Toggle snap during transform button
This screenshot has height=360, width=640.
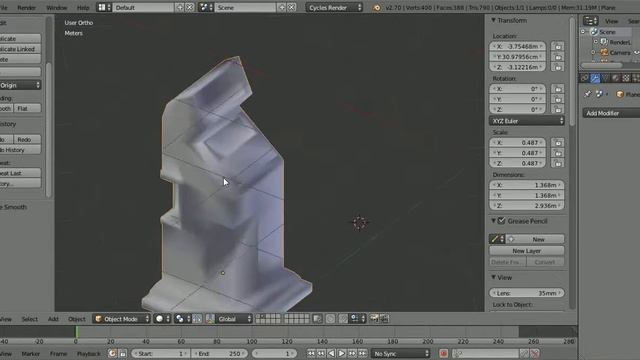click(343, 319)
